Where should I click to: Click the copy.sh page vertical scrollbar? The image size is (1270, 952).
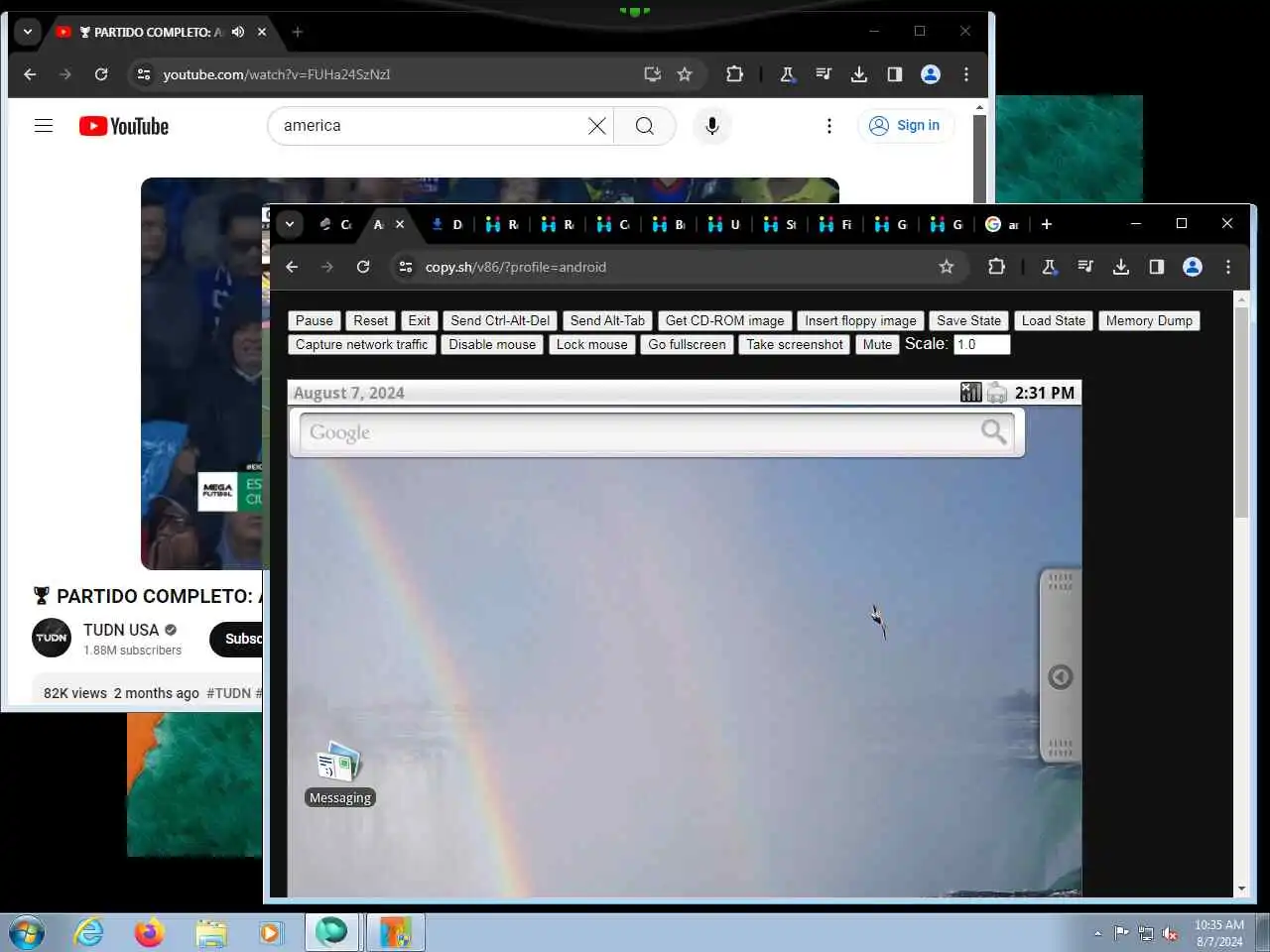click(1241, 412)
